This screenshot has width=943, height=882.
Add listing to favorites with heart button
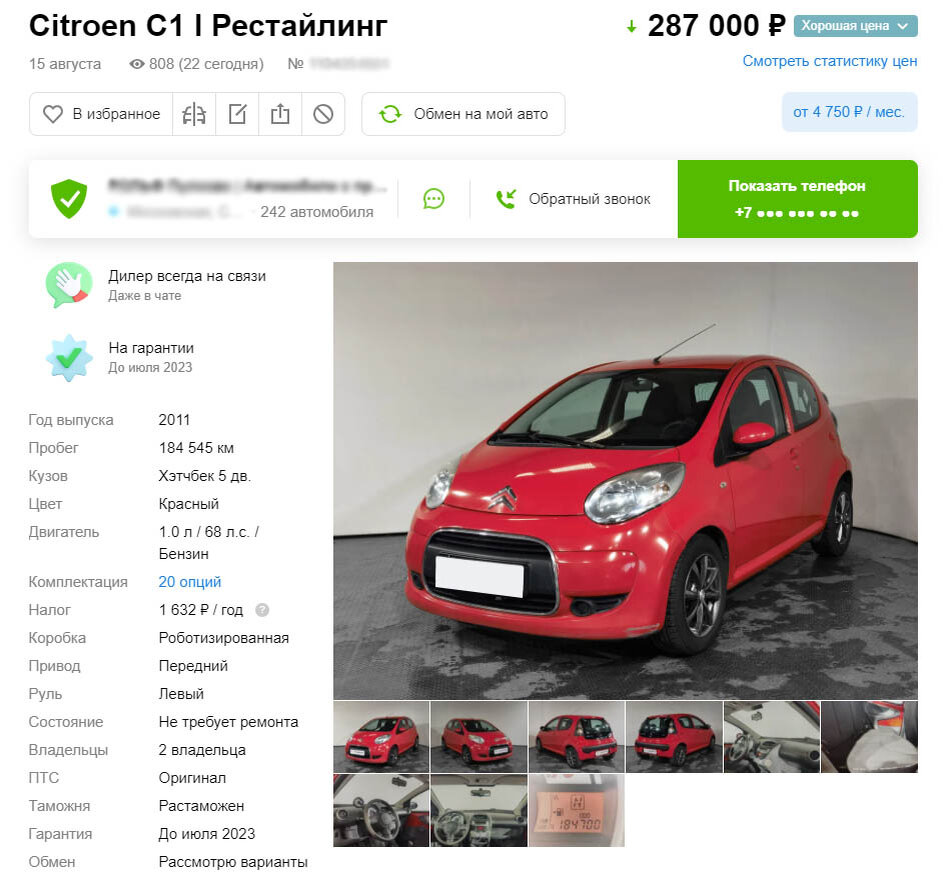pos(101,114)
